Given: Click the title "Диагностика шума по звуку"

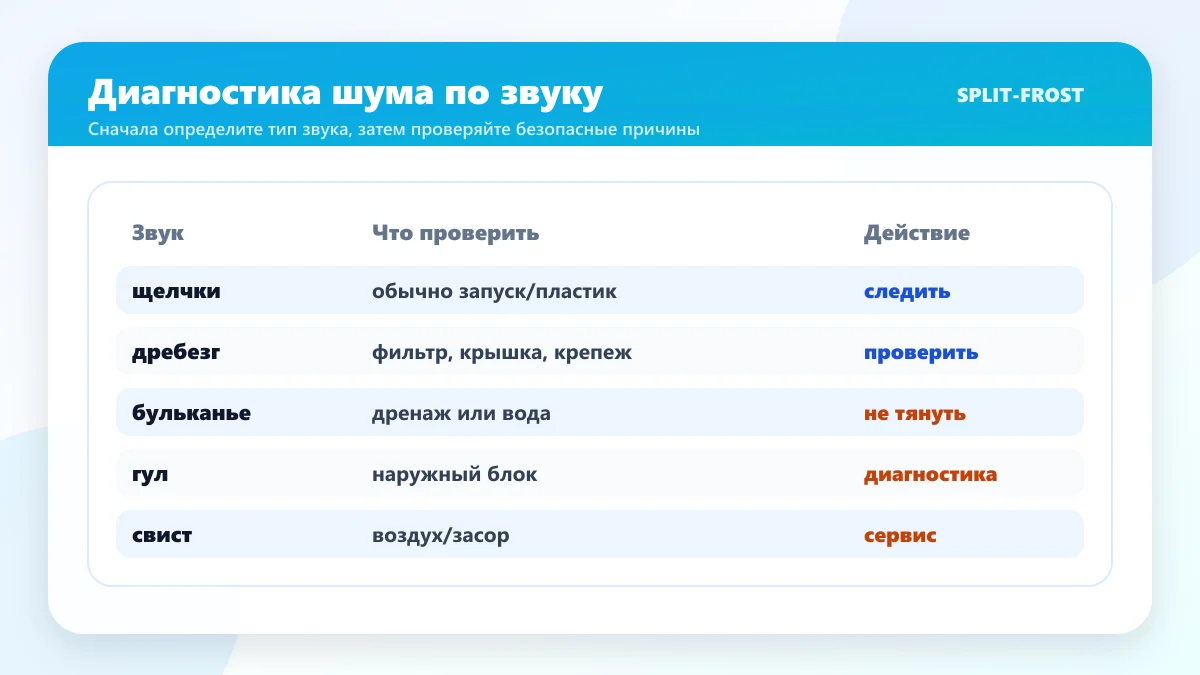Looking at the screenshot, I should coord(345,94).
